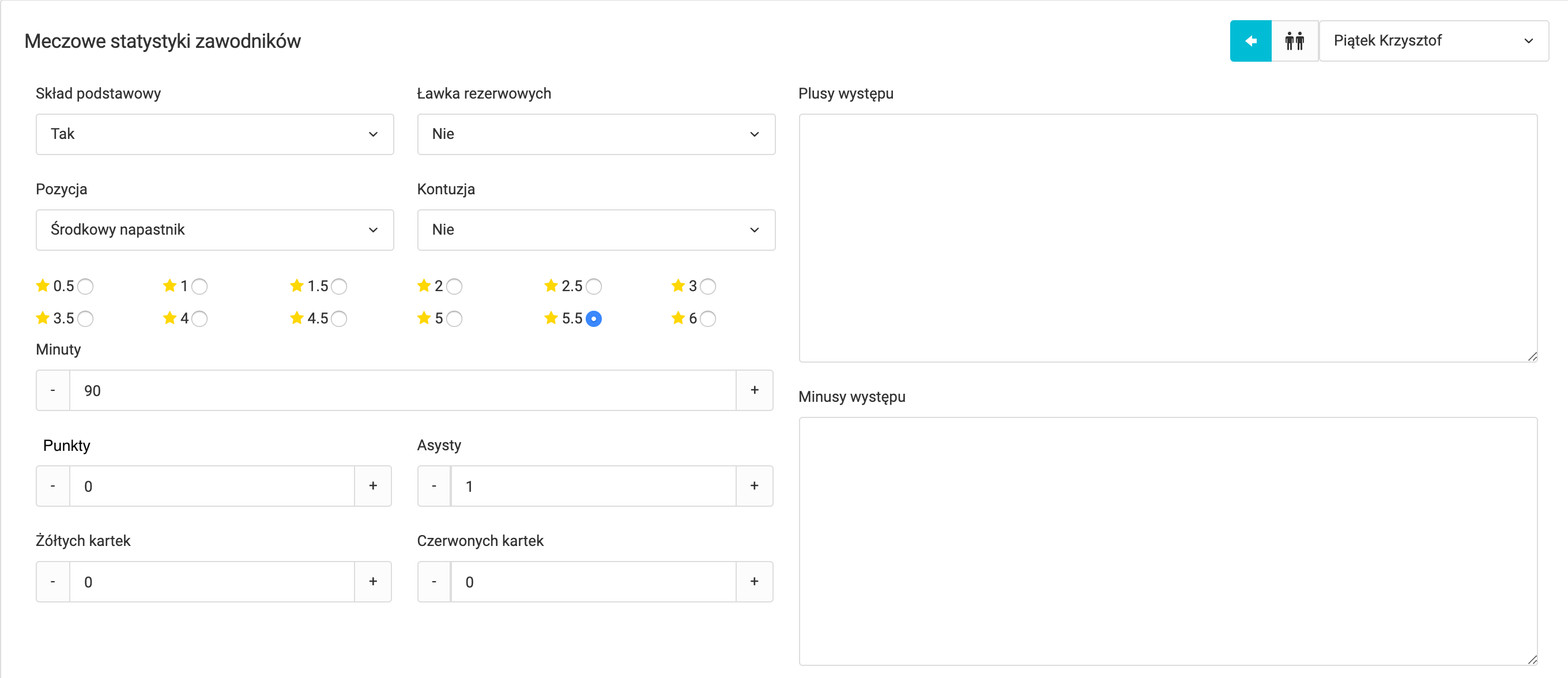Click the cyan back arrow button

click(1250, 41)
